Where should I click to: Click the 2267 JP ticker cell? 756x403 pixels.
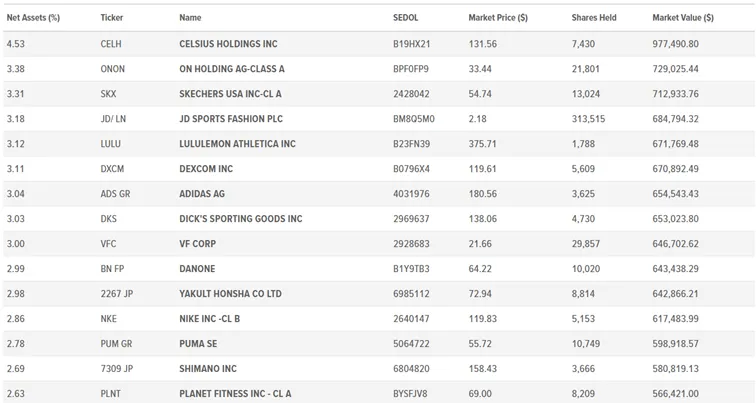[117, 294]
